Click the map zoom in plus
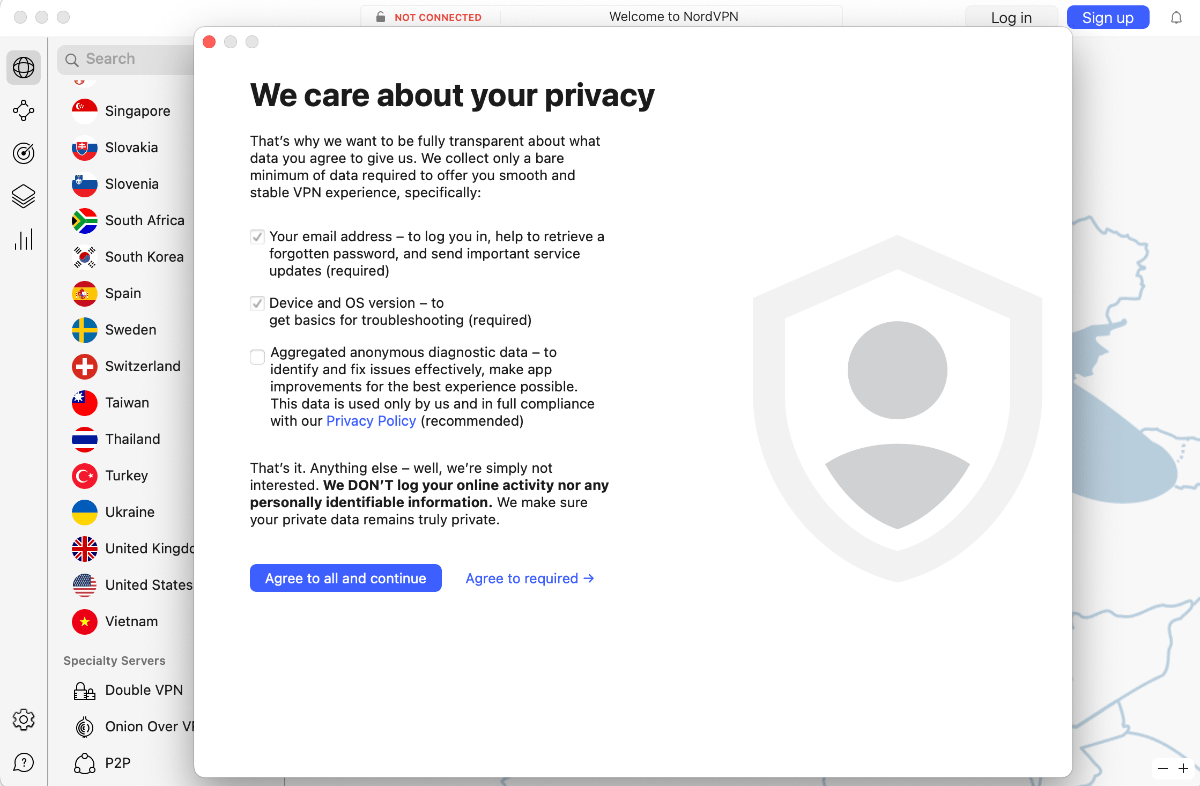 [1183, 769]
